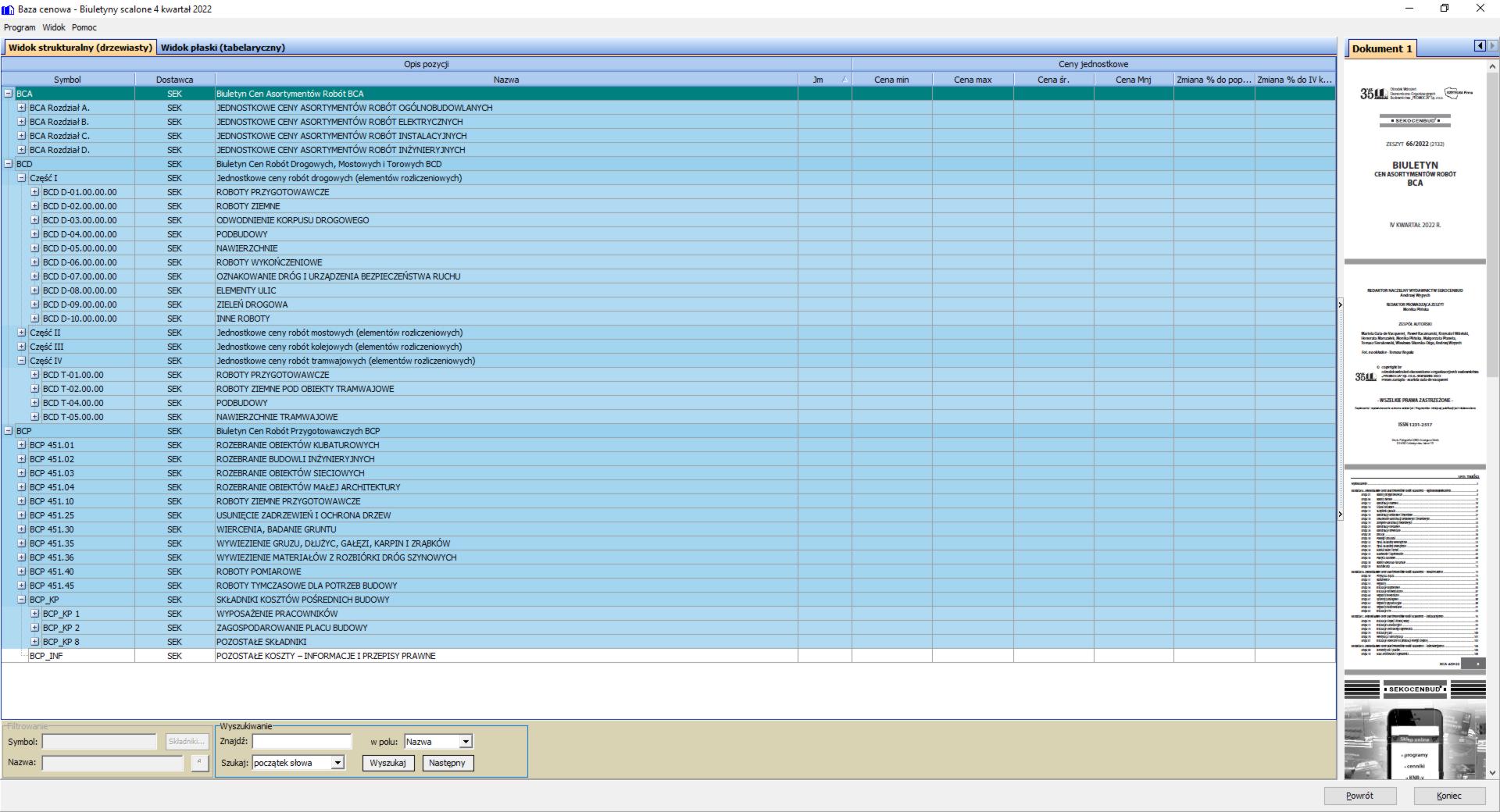The width and height of the screenshot is (1500, 812).
Task: Select 'USUNIĘCIE ZADRZEWIEŃ I OCHRONA DRZEW' row
Action: [x=668, y=515]
